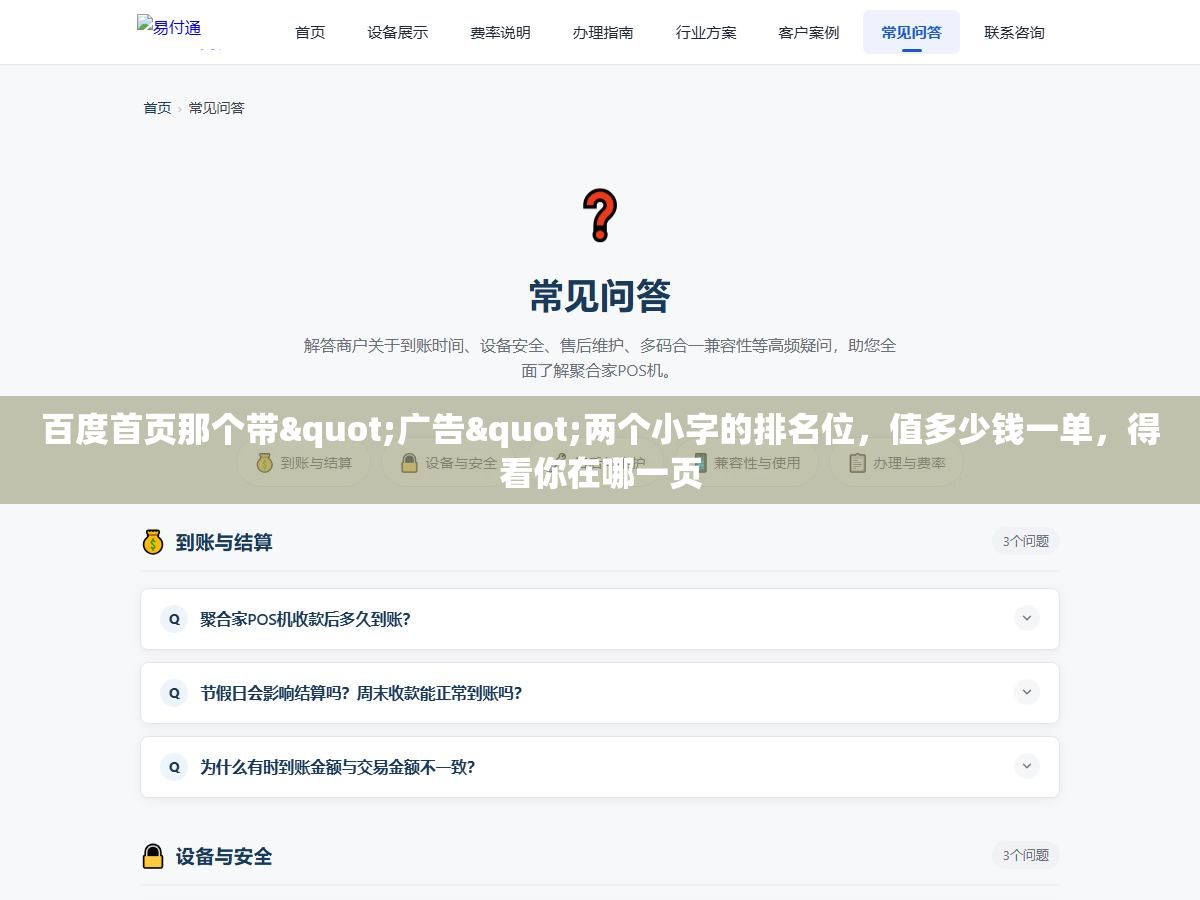Open 联系咨询 in the top navigation
1200x900 pixels.
(1014, 32)
